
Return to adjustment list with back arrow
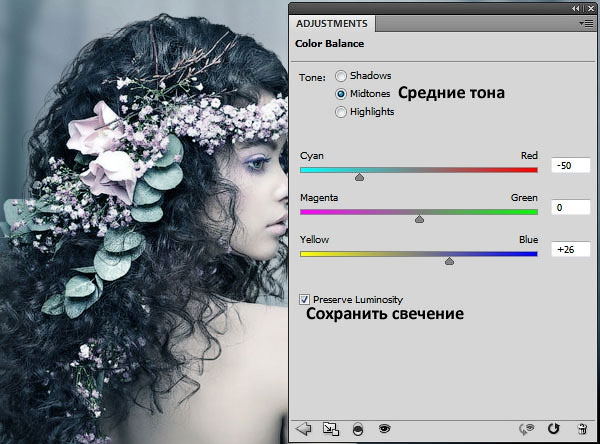tap(304, 429)
